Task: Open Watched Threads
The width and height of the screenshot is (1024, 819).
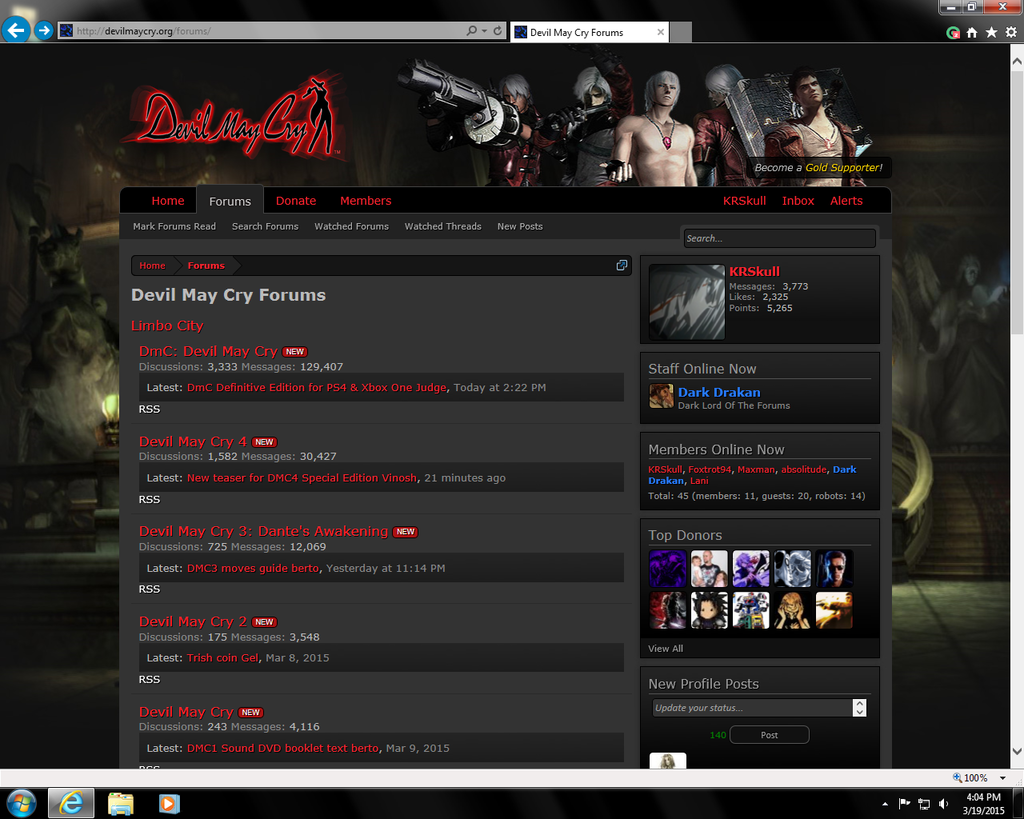Action: 443,226
